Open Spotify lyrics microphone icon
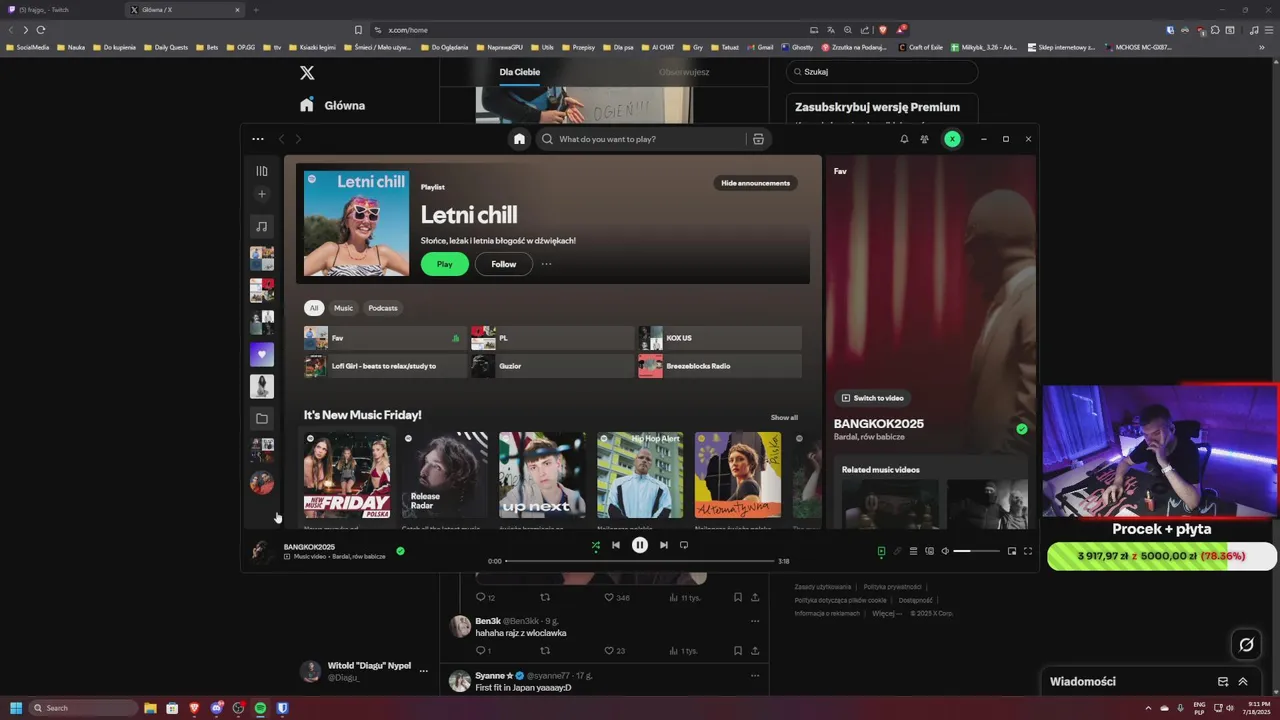Viewport: 1280px width, 720px height. click(897, 551)
